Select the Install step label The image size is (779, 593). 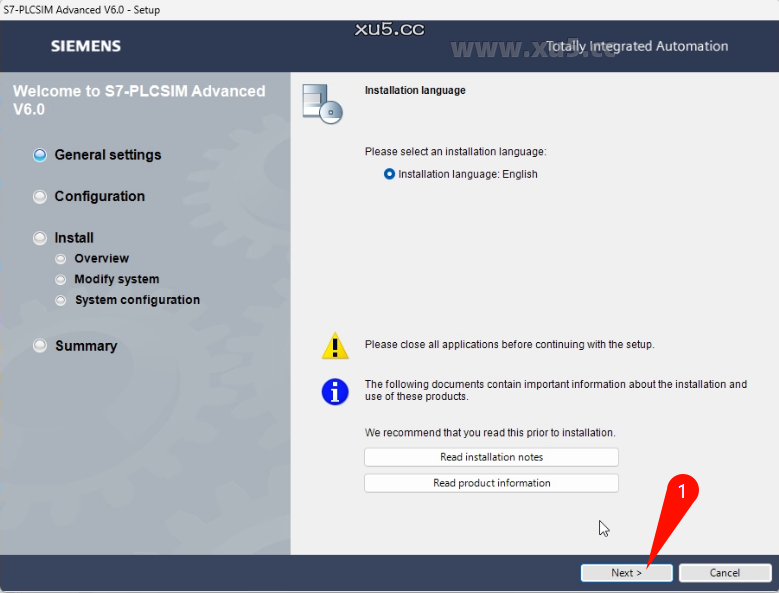pyautogui.click(x=74, y=238)
